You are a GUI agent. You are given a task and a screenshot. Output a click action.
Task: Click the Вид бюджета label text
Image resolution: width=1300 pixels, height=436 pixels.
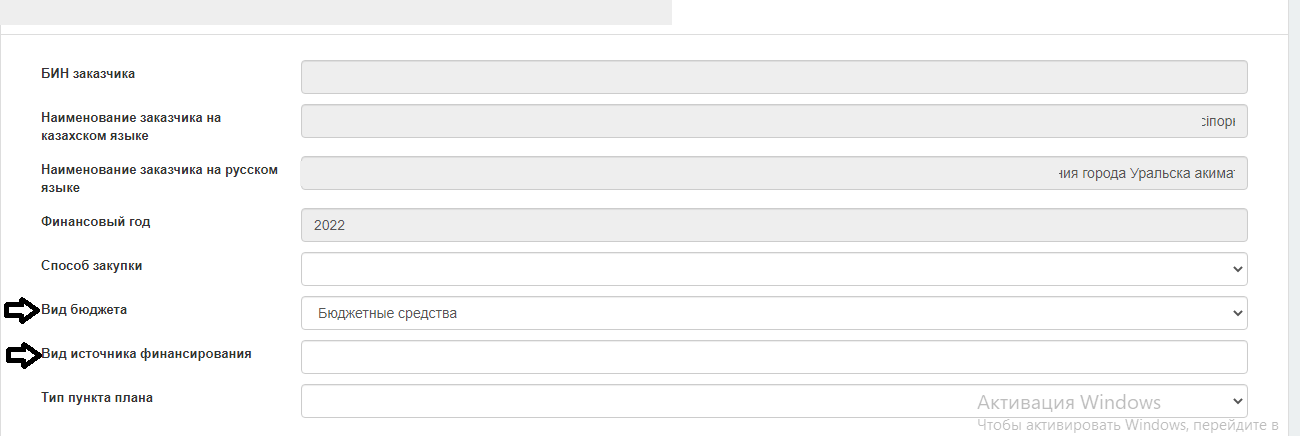(x=84, y=309)
